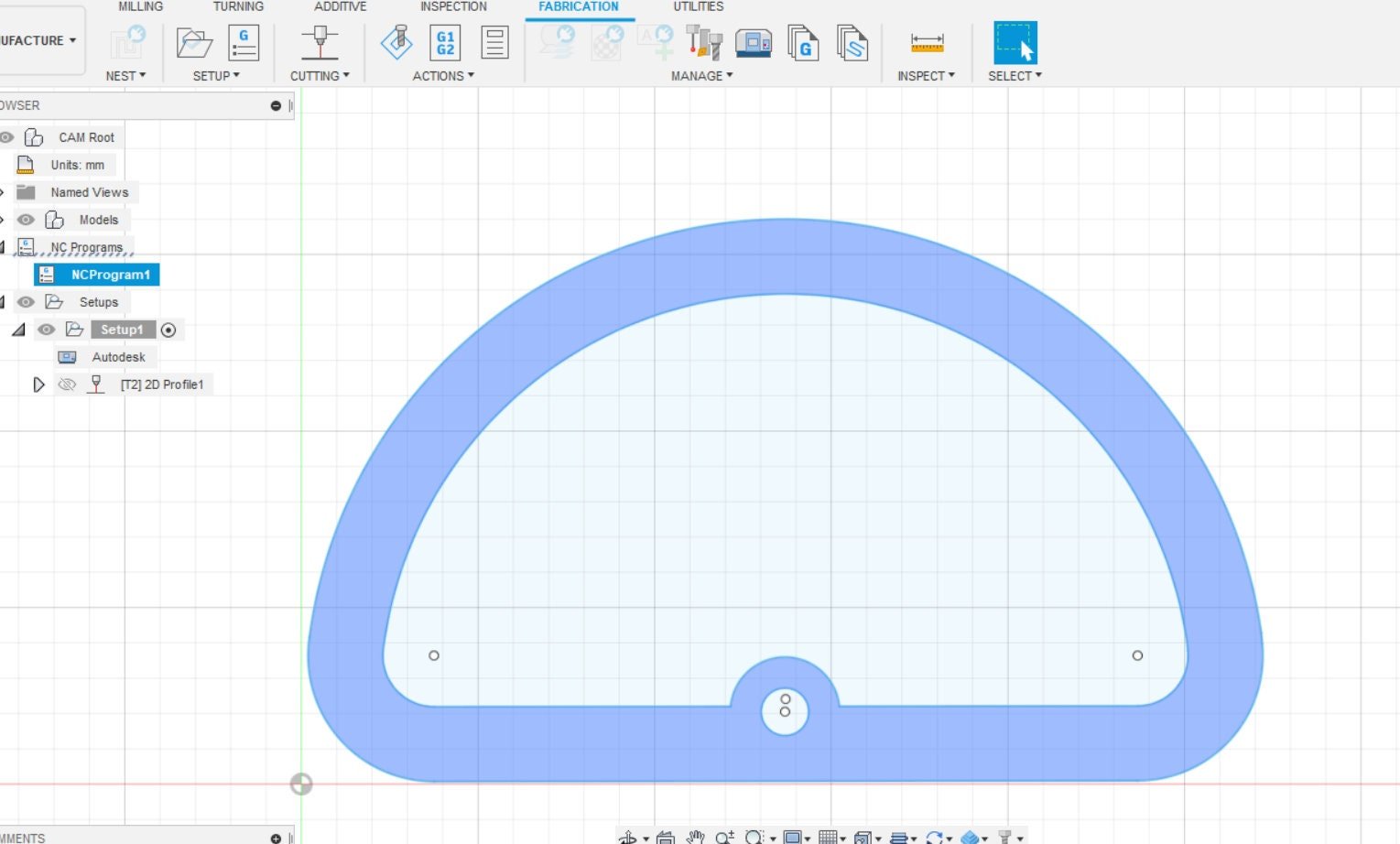Click the Units document icon
1400x844 pixels.
click(x=26, y=165)
